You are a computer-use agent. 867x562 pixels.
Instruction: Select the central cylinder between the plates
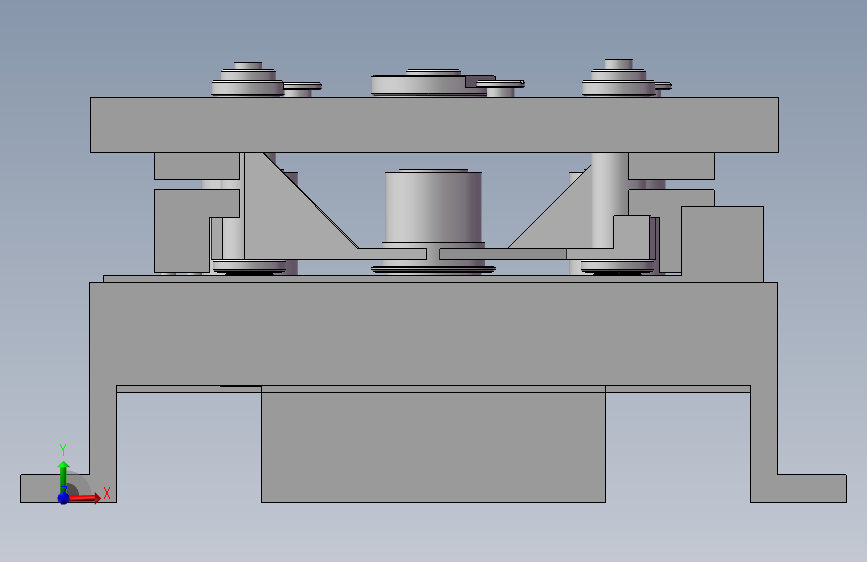(x=434, y=208)
